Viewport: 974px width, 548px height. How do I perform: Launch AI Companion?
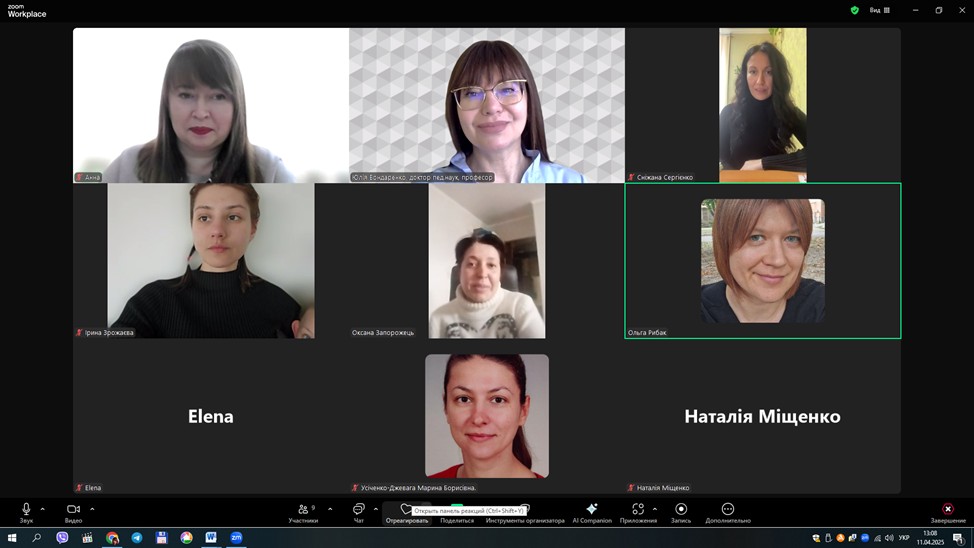(x=592, y=511)
